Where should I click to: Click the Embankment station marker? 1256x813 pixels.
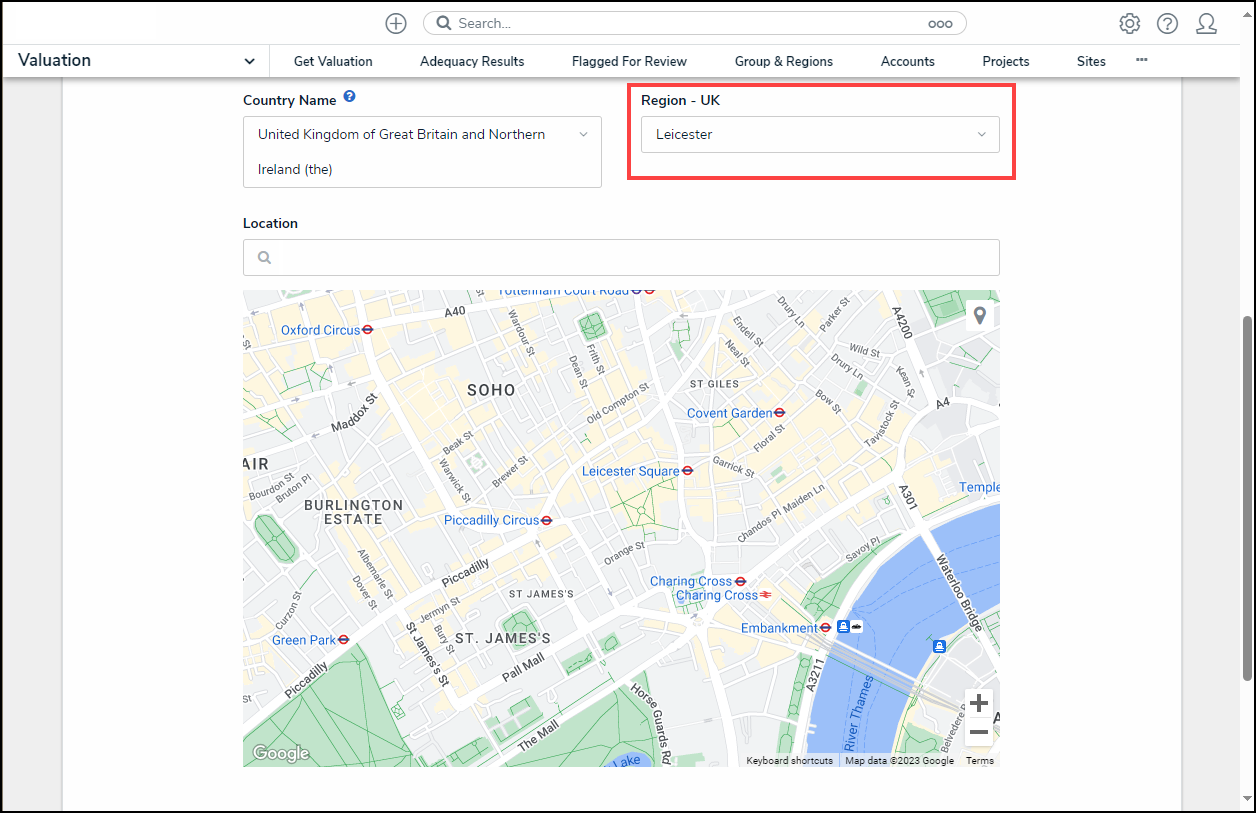826,627
